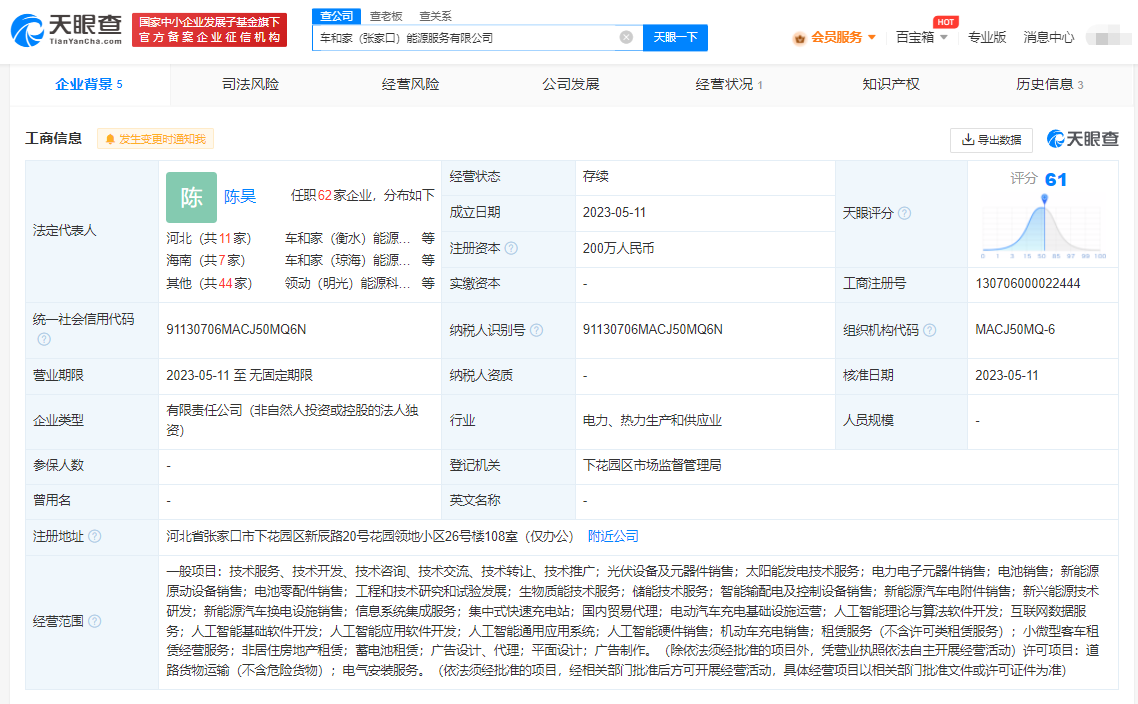Click 领动（明光）能源科 company link

pos(348,284)
